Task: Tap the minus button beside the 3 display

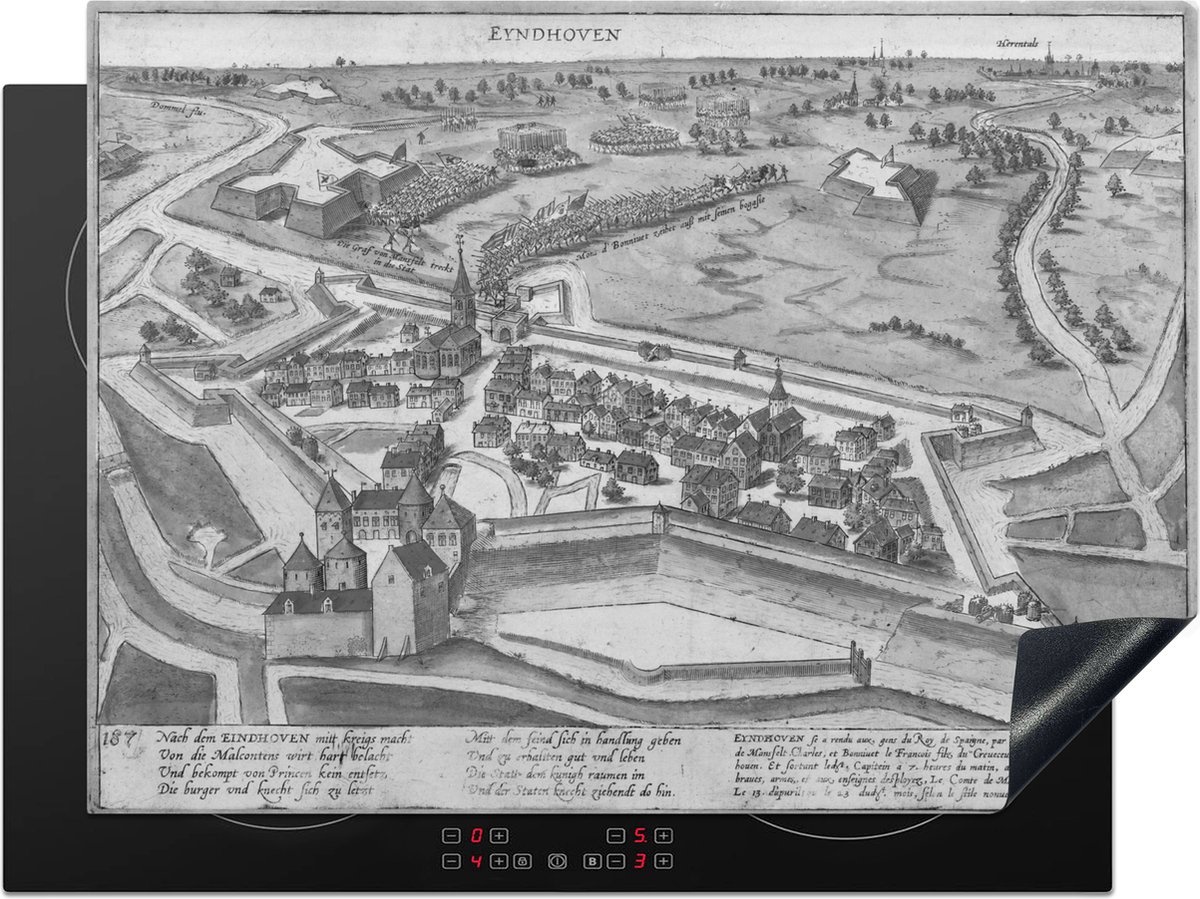Action: [616, 861]
